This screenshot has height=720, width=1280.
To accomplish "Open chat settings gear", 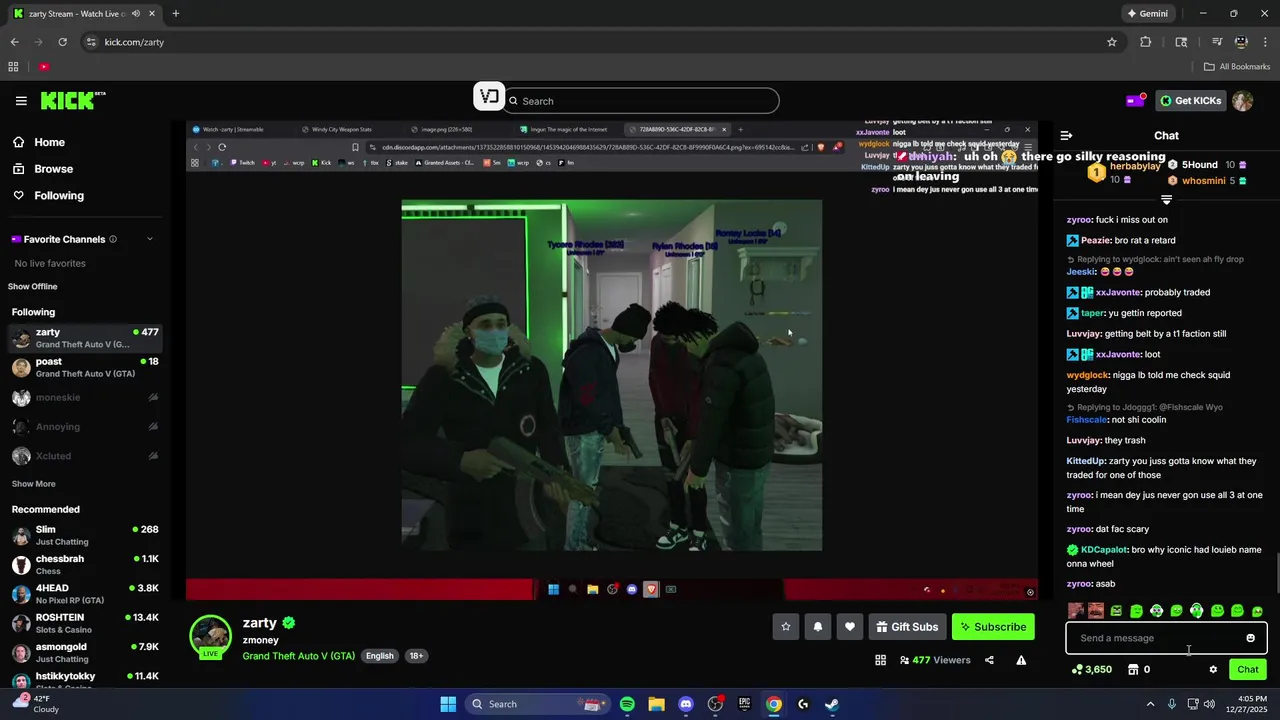I will [x=1213, y=670].
